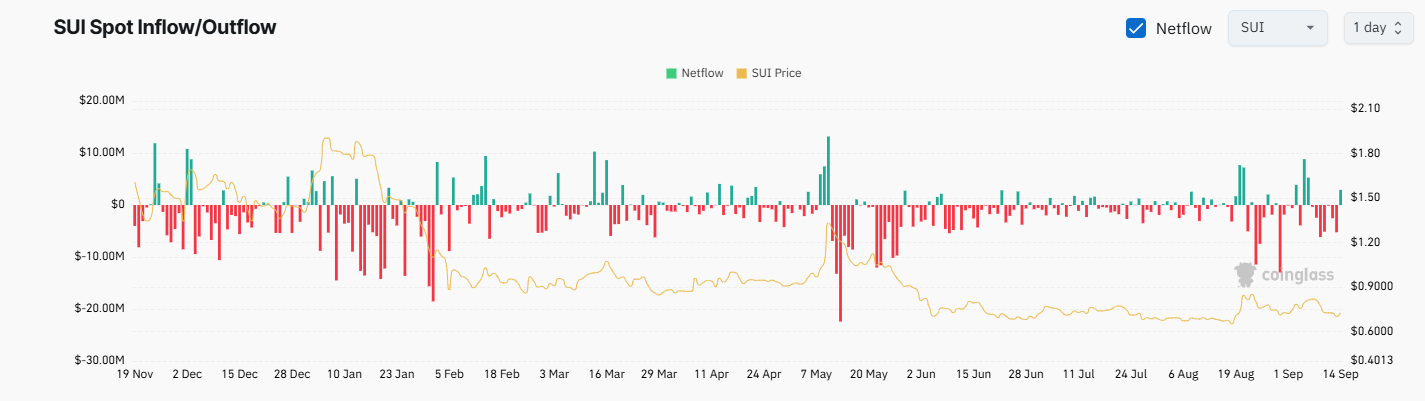Click the 6 Aug date label
1425x401 pixels.
pos(1182,374)
